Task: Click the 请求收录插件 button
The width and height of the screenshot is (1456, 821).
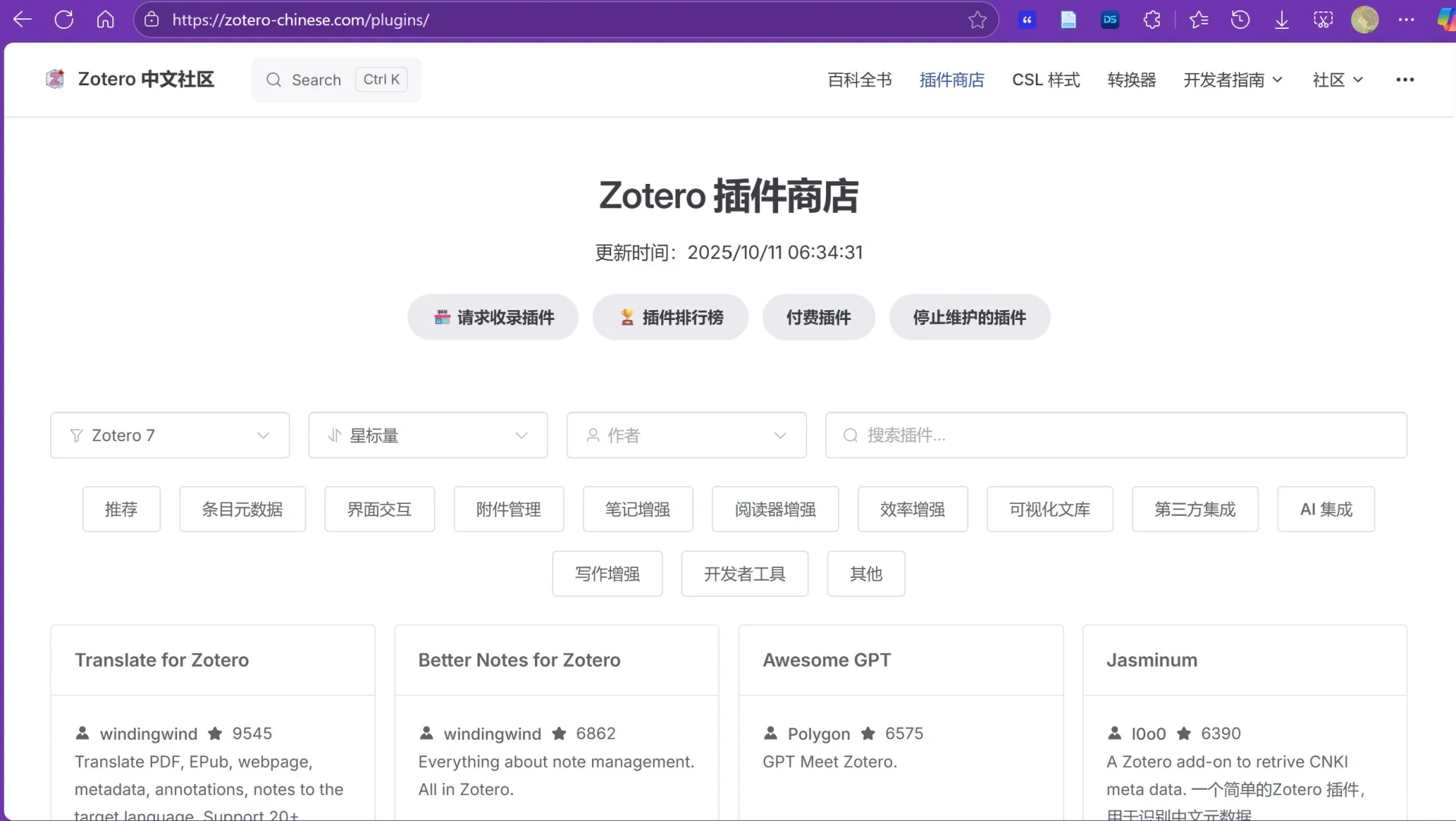Action: pyautogui.click(x=492, y=317)
